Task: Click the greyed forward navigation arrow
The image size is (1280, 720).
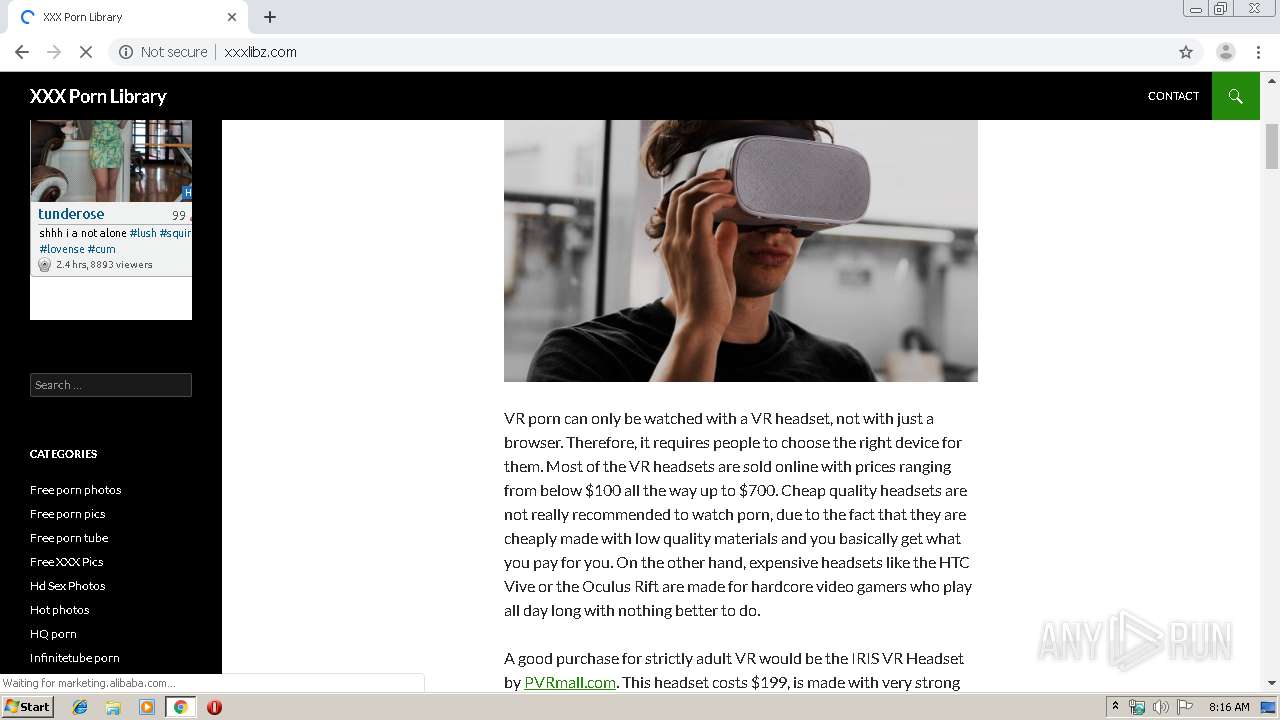Action: tap(54, 52)
